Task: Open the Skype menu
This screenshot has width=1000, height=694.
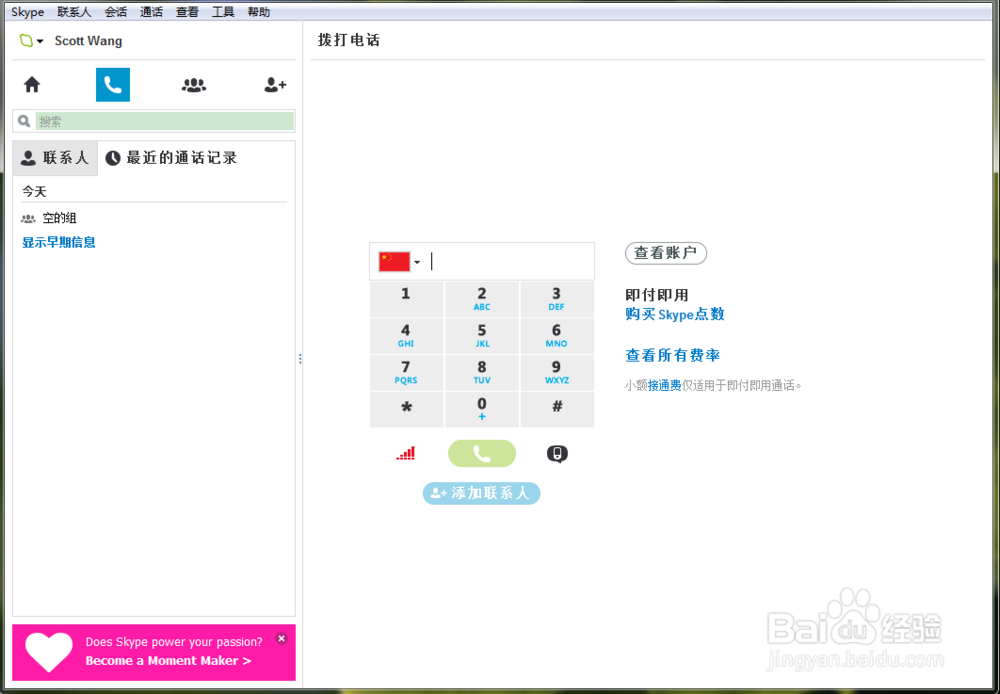Action: point(27,12)
